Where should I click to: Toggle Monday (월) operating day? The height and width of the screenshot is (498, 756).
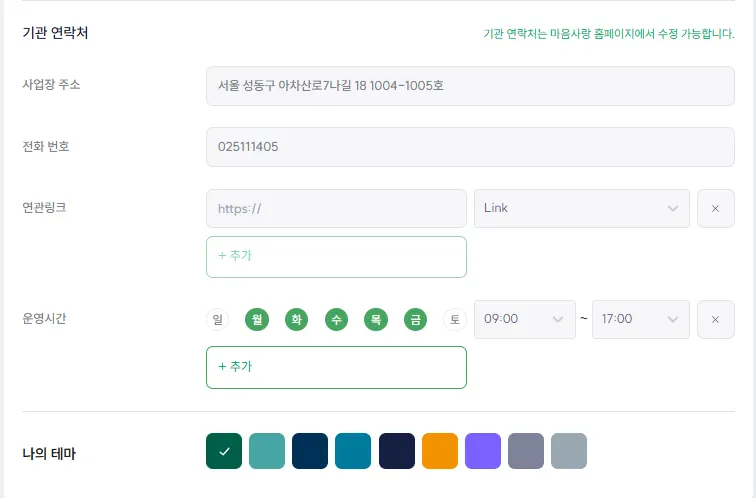(x=257, y=320)
